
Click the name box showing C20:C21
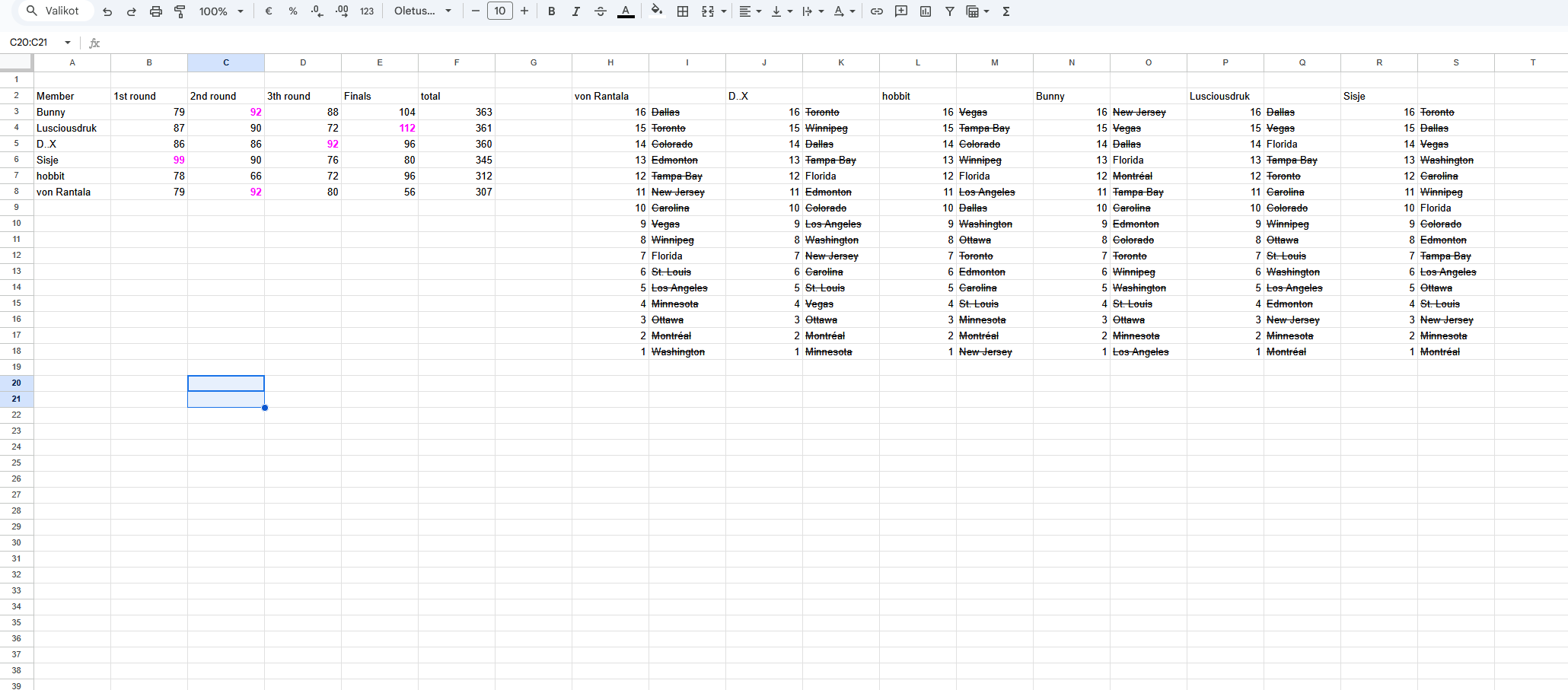30,43
